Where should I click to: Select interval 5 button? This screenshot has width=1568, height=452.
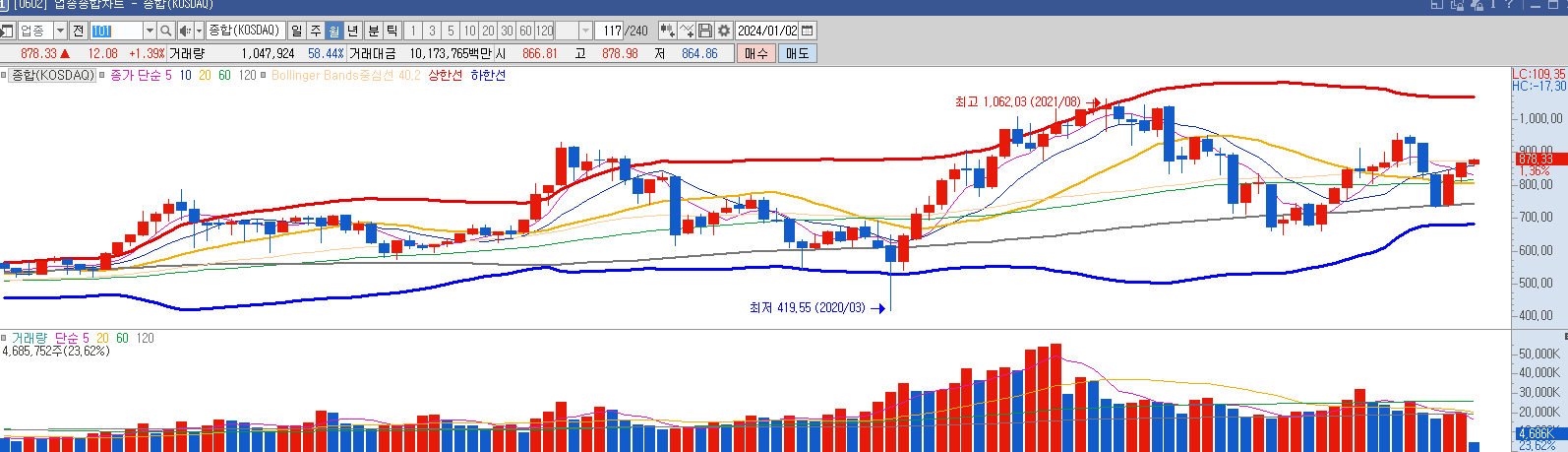[451, 31]
